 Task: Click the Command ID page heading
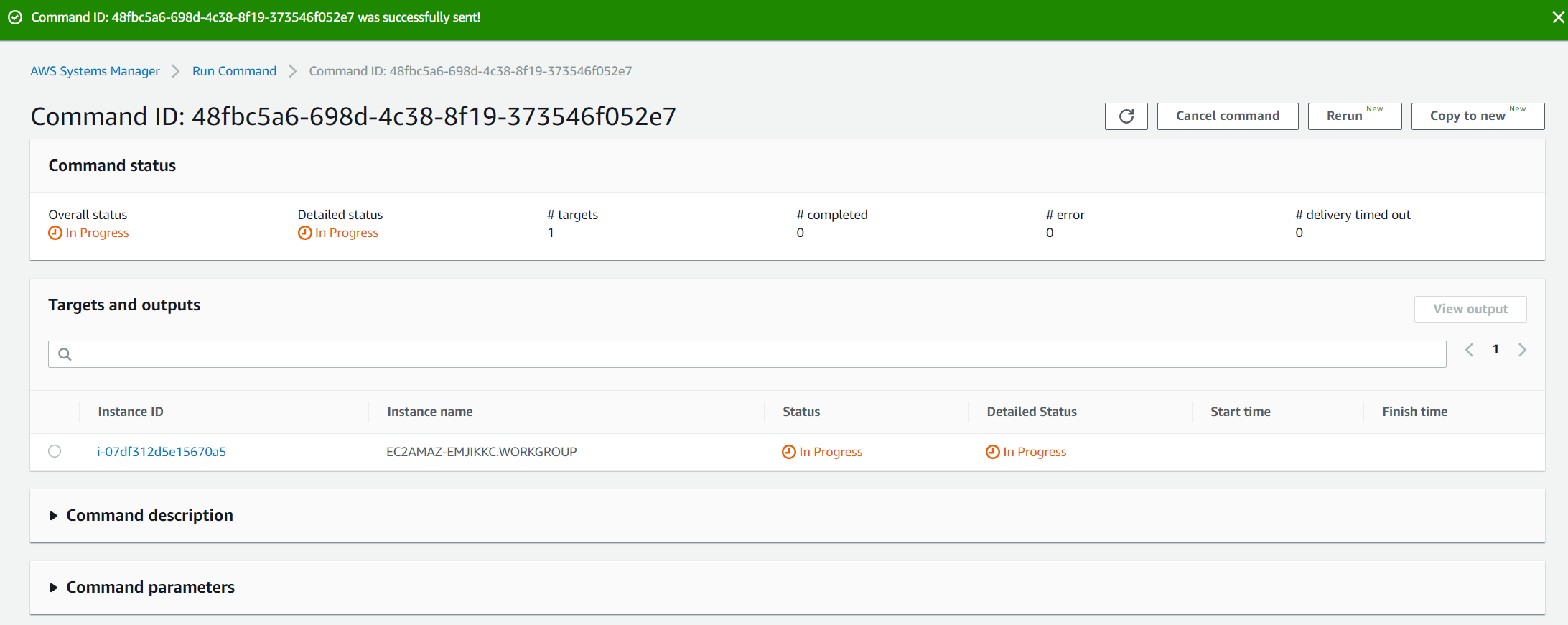353,116
